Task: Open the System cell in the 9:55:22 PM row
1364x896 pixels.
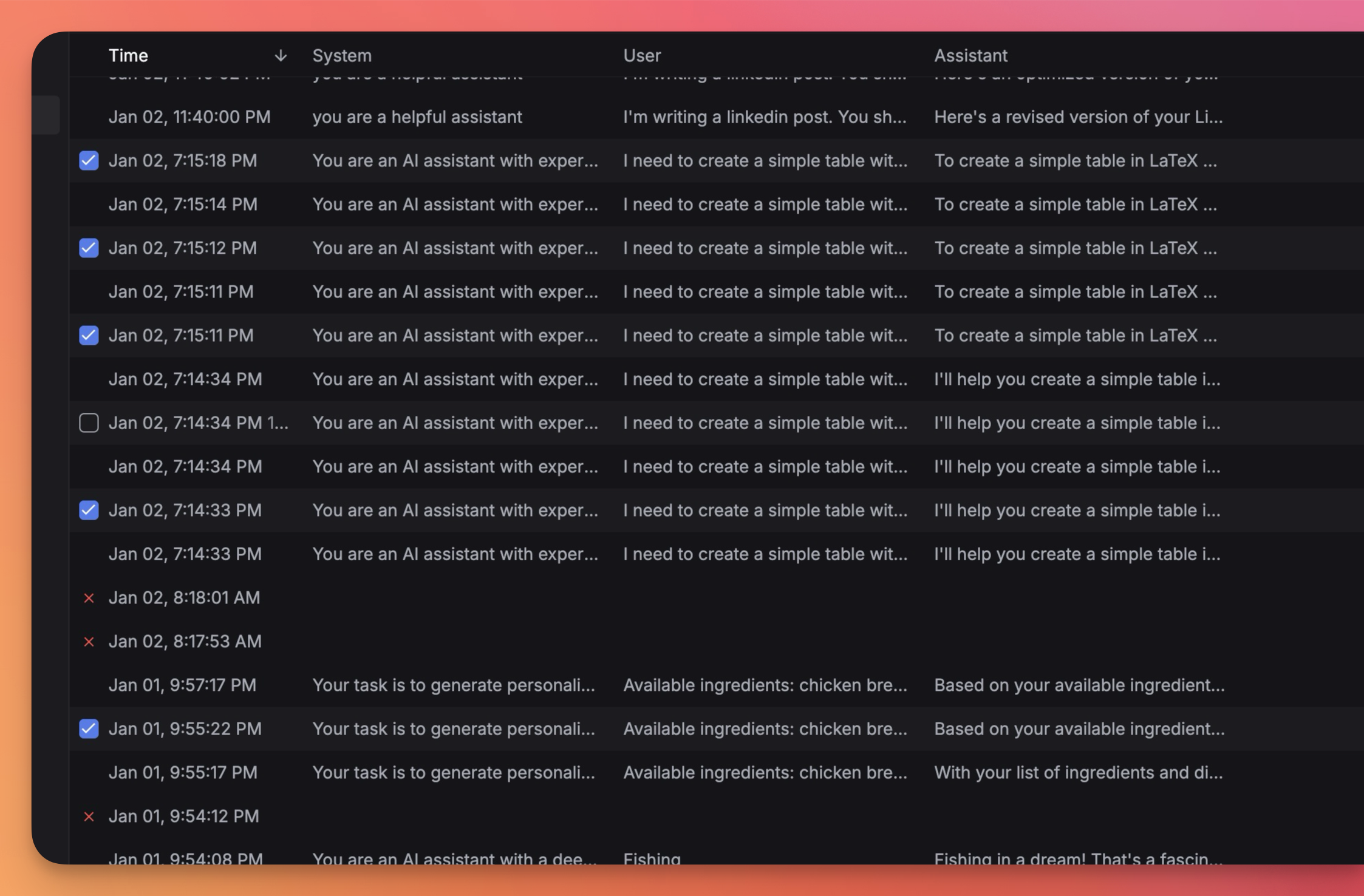Action: point(454,729)
